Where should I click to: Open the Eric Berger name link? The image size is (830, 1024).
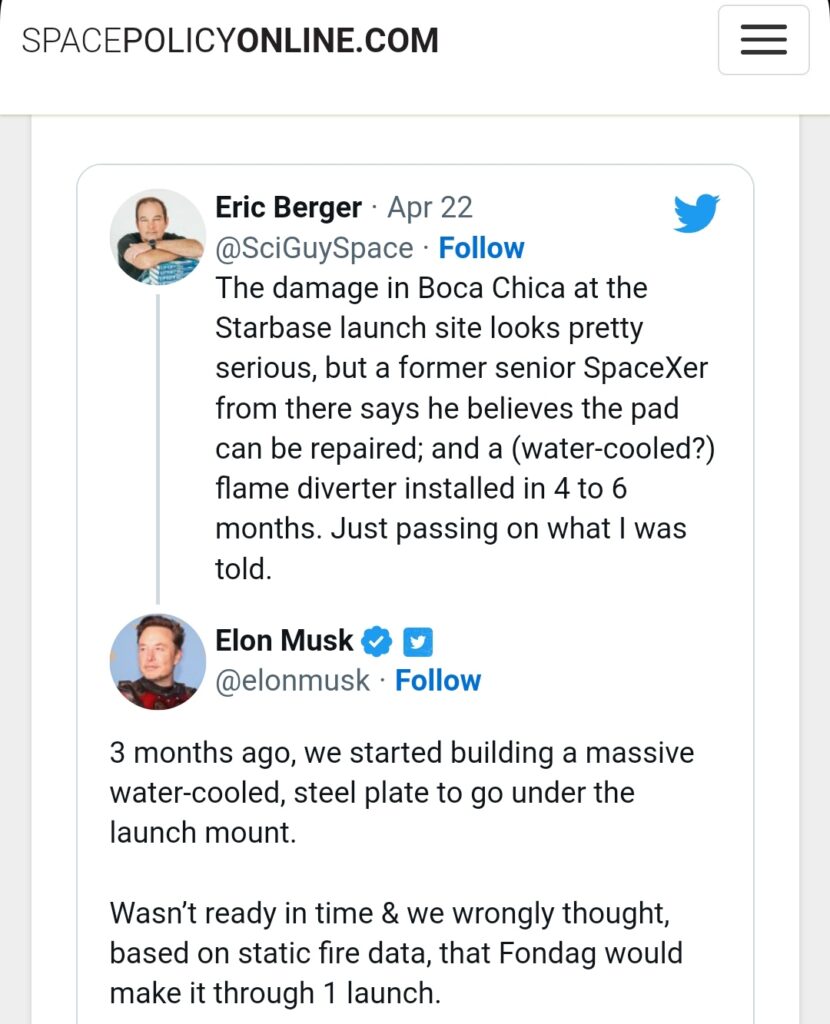(288, 208)
